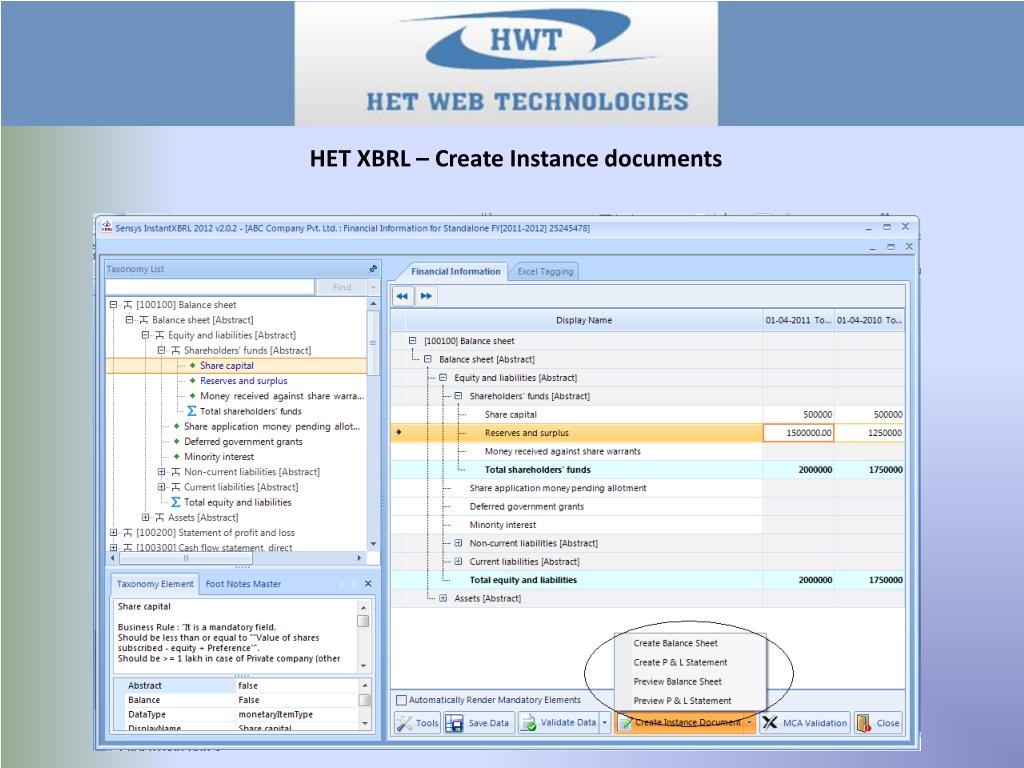Collapse [100100] Balance sheet in data grid
Viewport: 1024px width, 768px height.
pos(412,341)
